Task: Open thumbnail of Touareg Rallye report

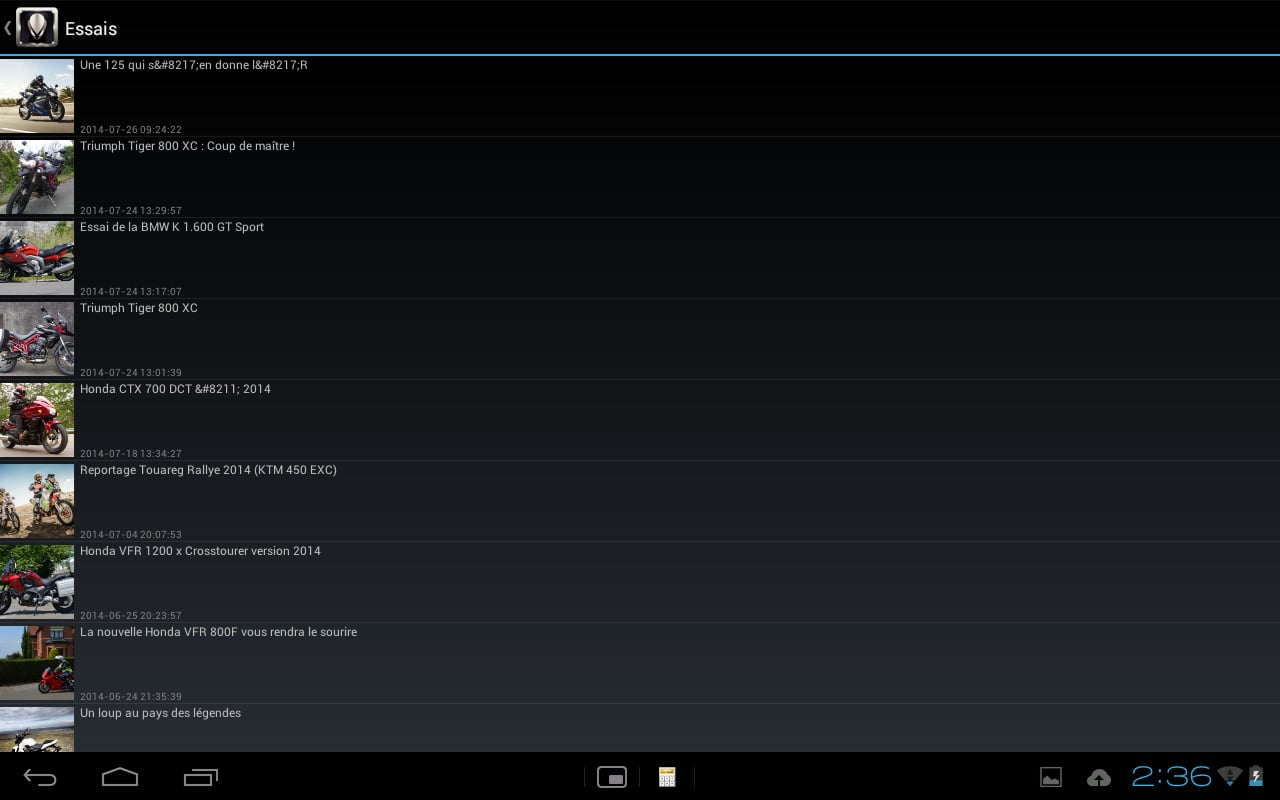Action: coord(37,501)
